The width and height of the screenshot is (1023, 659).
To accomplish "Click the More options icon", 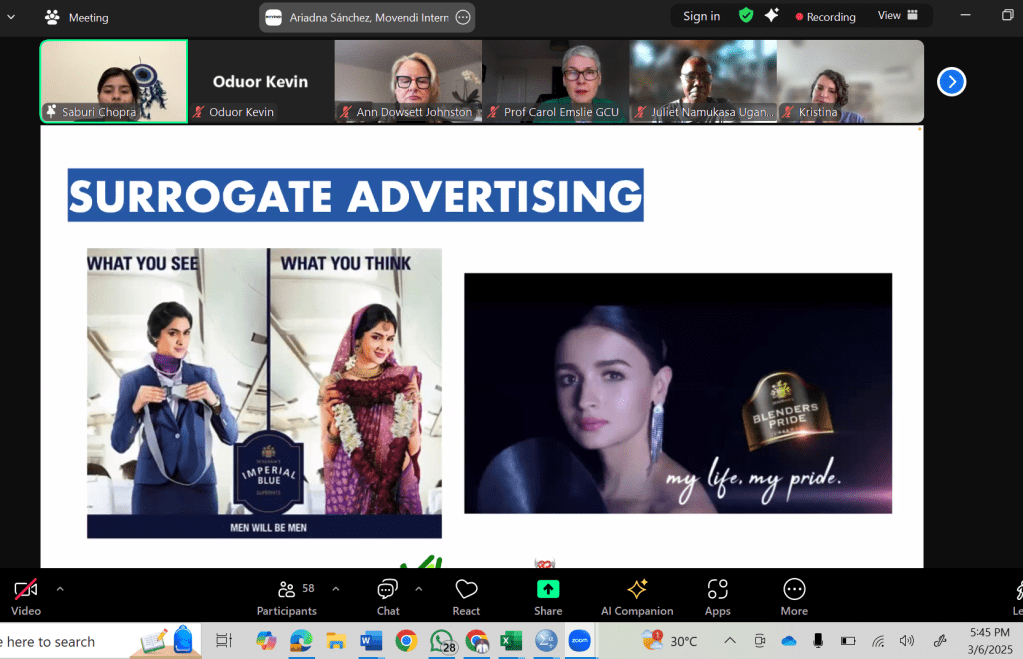I will pos(794,597).
